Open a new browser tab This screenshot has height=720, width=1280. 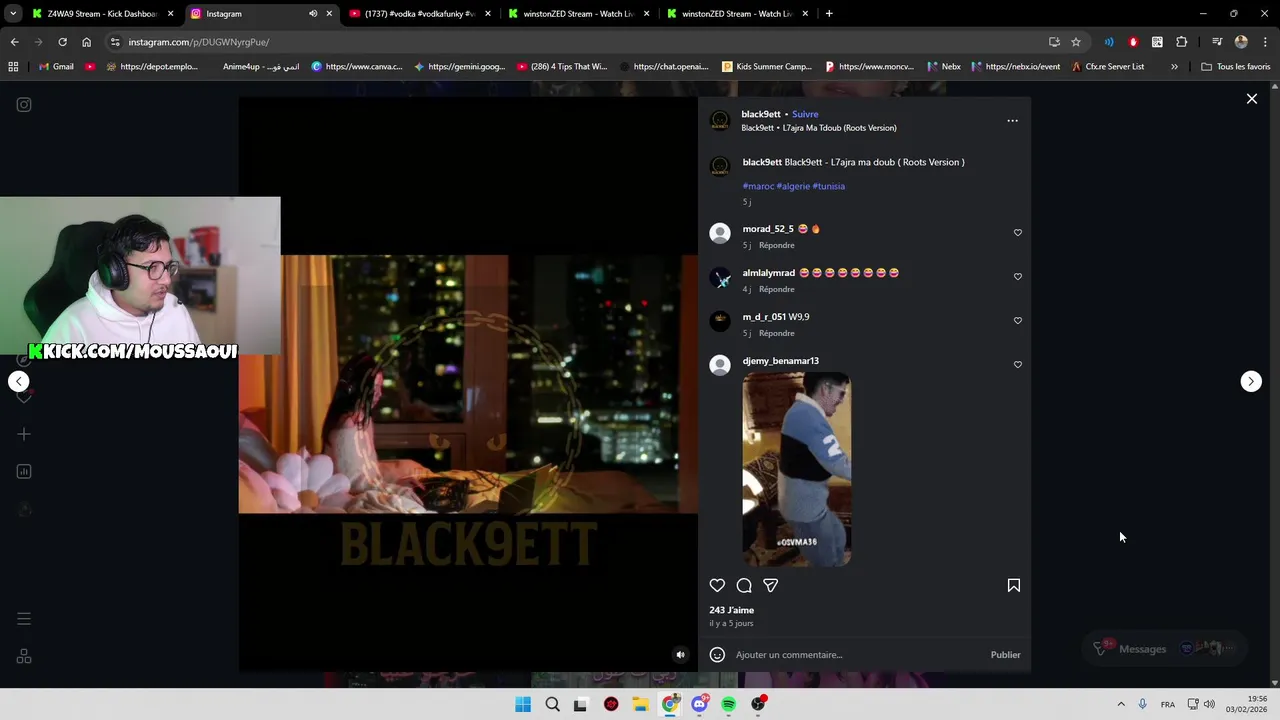[829, 14]
